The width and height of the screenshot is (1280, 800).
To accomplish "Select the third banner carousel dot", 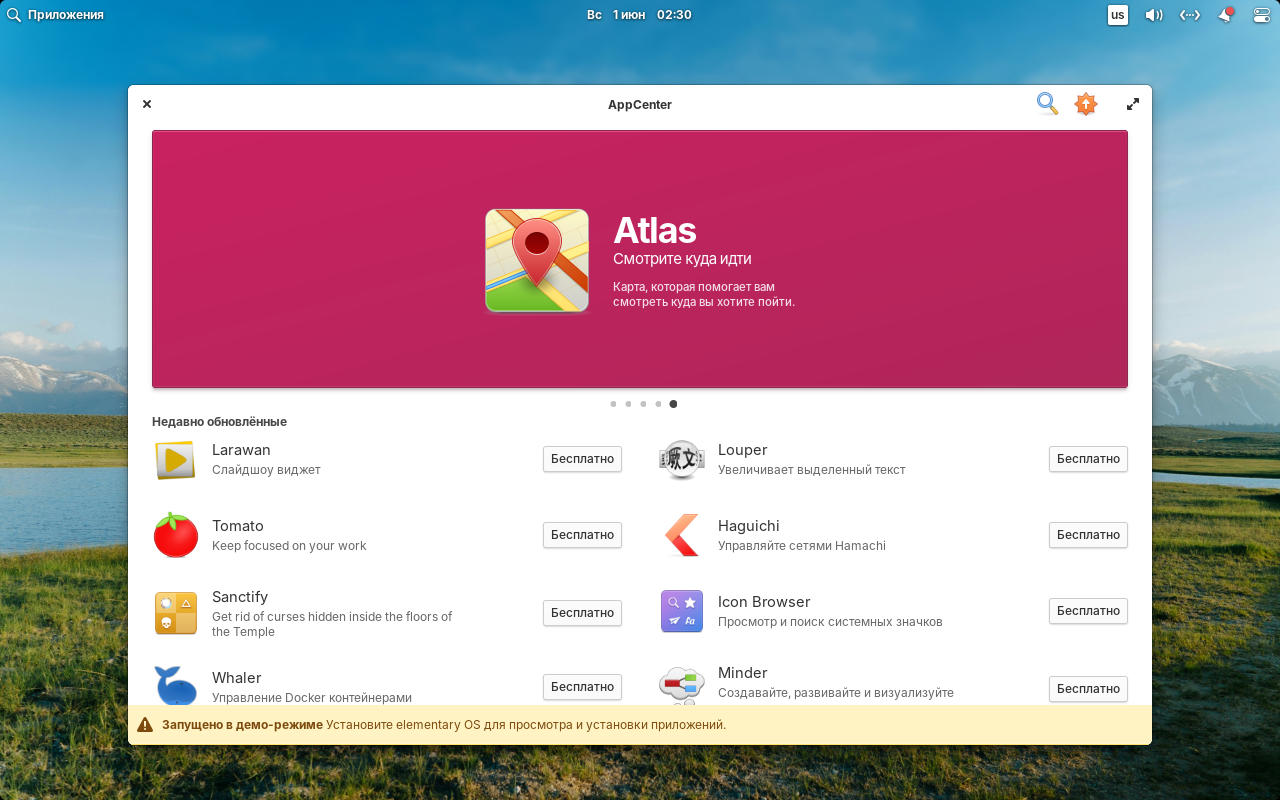I will [x=643, y=404].
